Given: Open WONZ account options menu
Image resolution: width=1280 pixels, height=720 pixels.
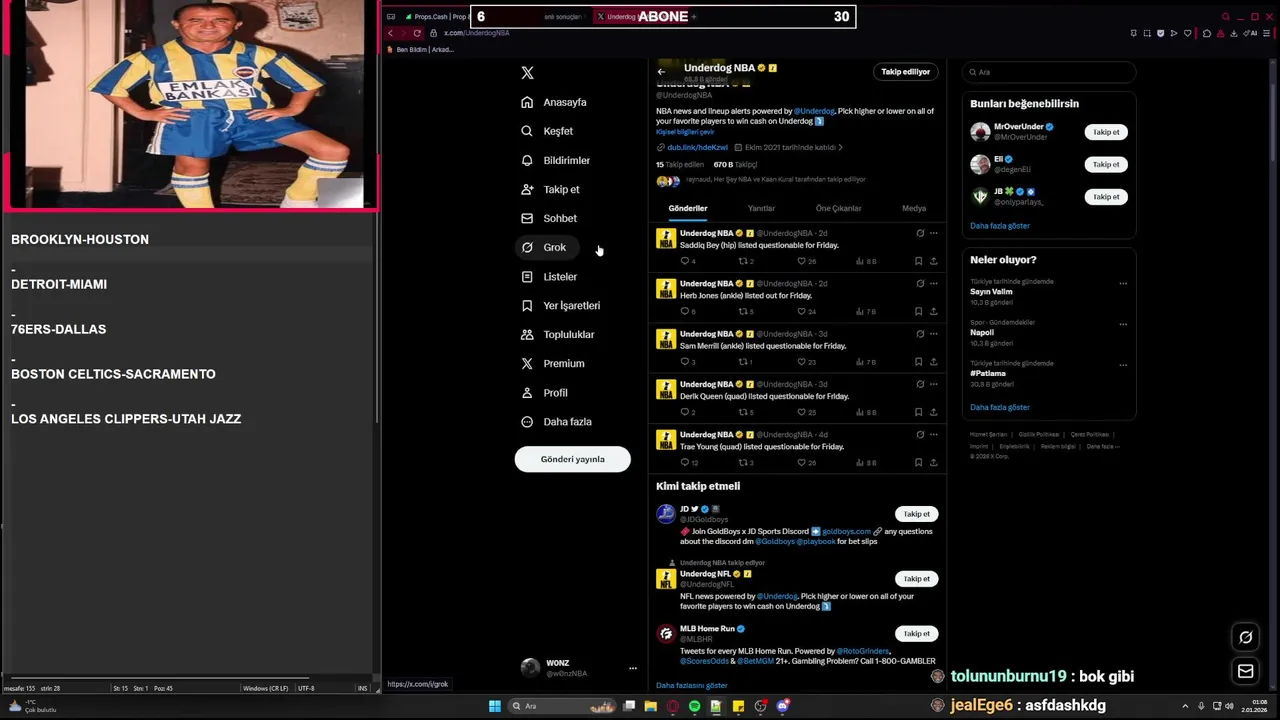Looking at the screenshot, I should coord(632,668).
